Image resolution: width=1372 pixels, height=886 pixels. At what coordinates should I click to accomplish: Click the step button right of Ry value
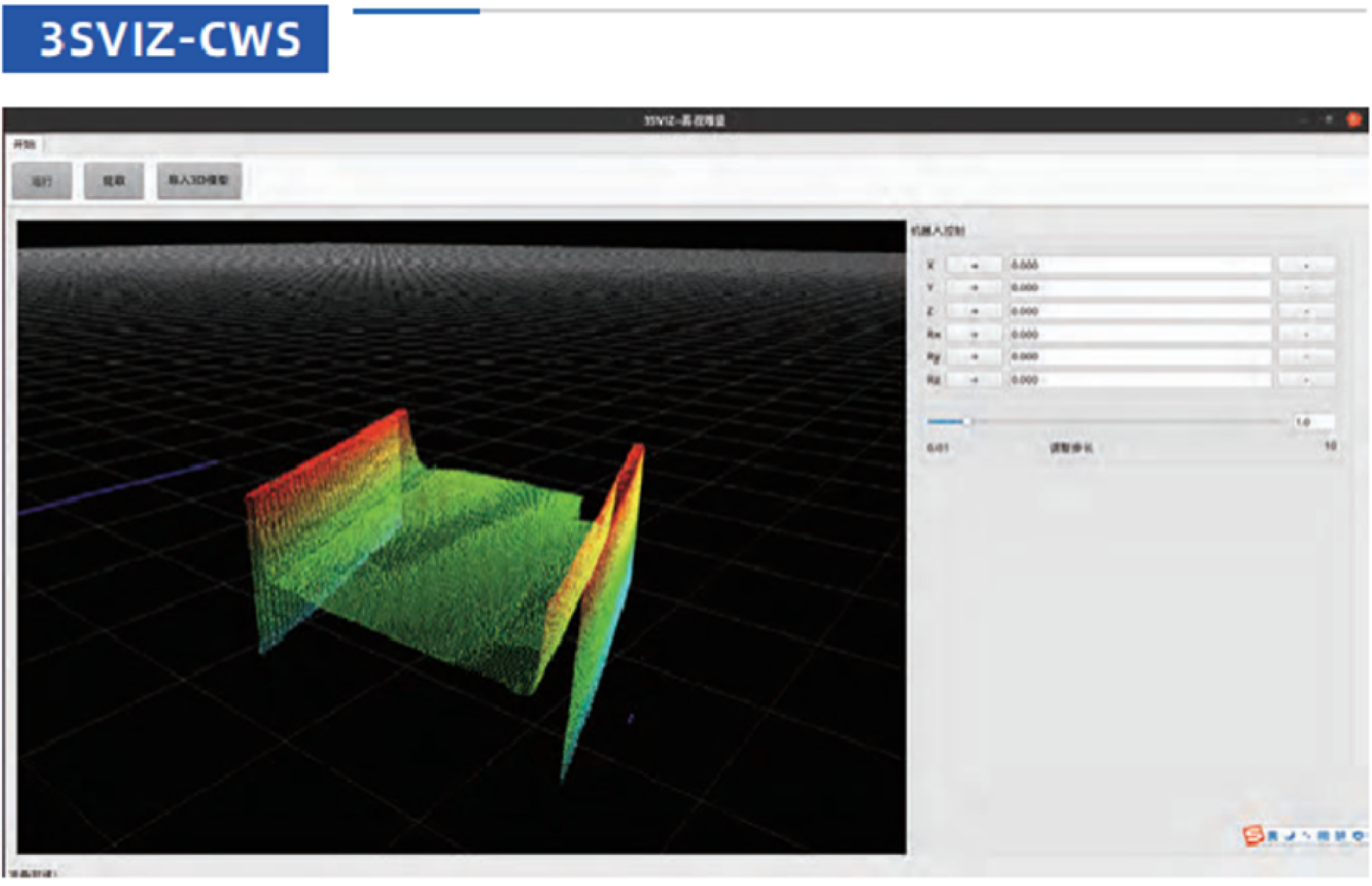coord(1306,356)
